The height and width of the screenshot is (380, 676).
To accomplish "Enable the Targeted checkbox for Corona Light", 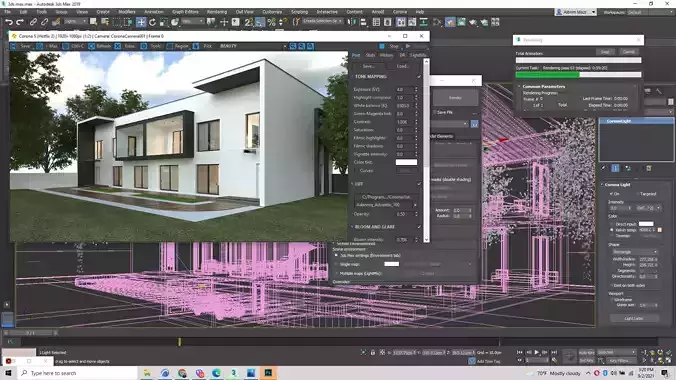I will [x=637, y=194].
